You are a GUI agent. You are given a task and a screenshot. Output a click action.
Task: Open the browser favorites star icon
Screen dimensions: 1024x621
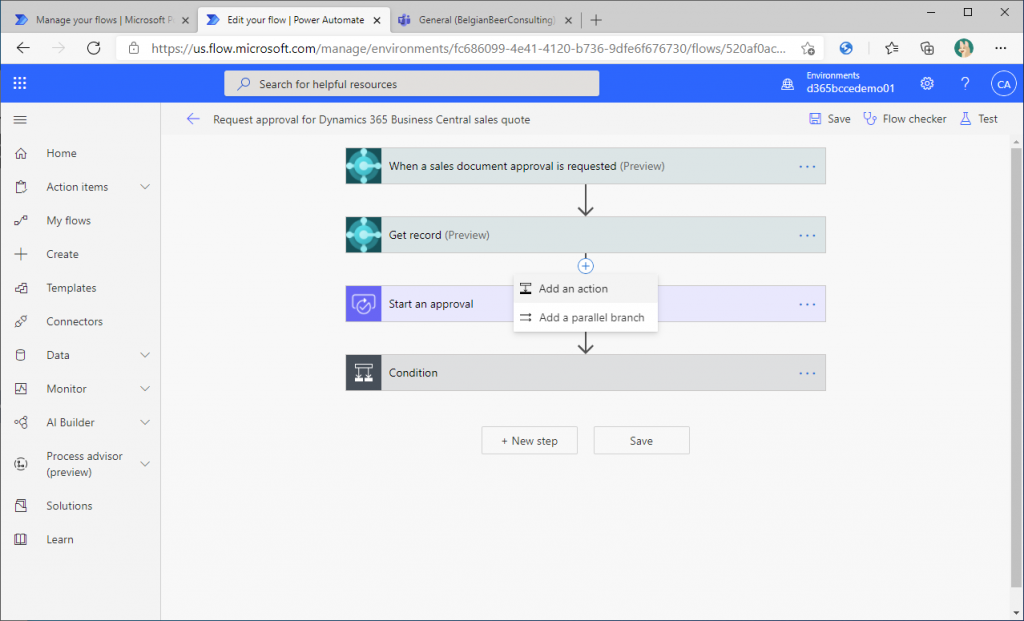pyautogui.click(x=891, y=48)
